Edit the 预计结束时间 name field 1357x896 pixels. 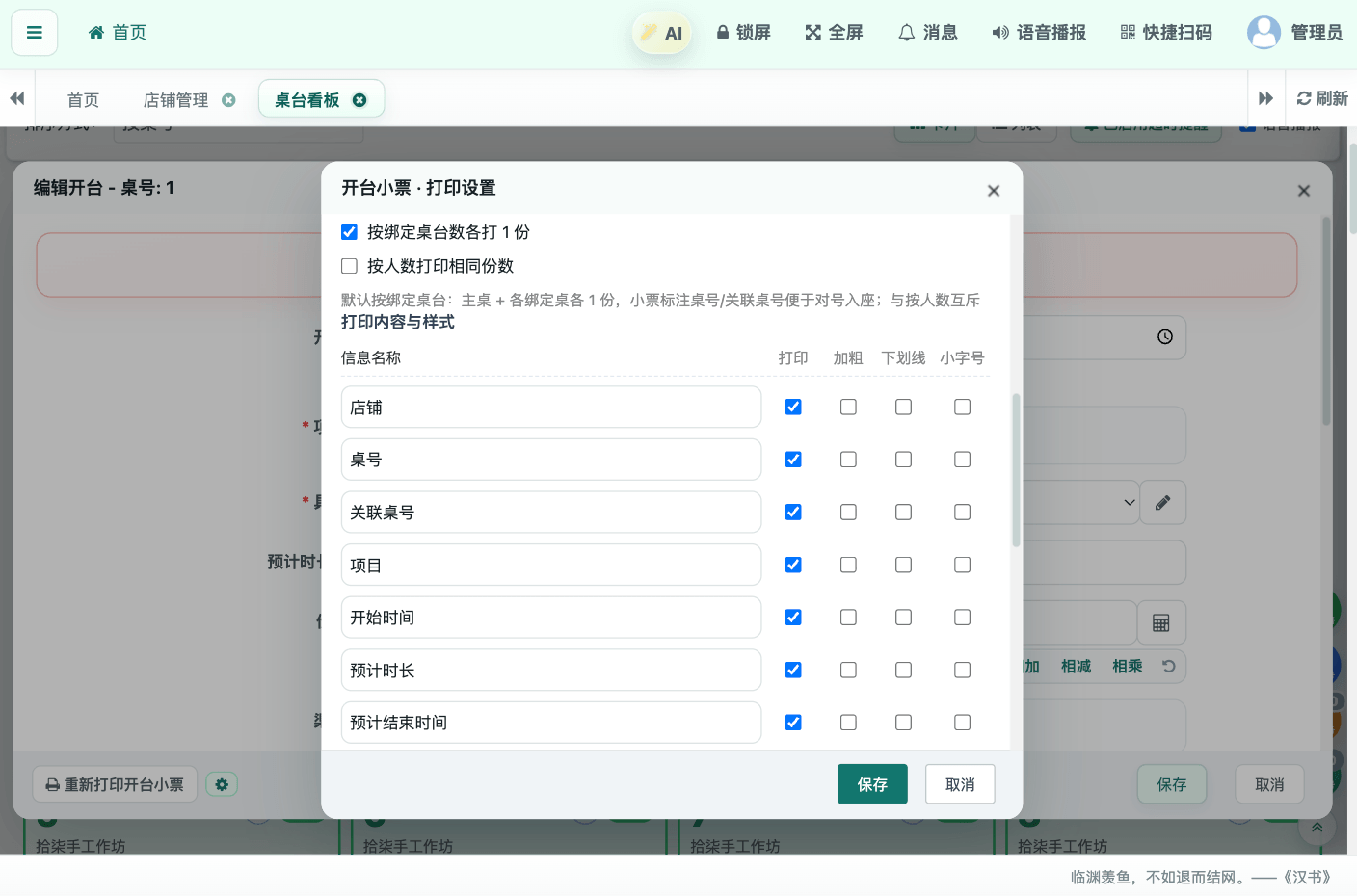click(x=551, y=723)
